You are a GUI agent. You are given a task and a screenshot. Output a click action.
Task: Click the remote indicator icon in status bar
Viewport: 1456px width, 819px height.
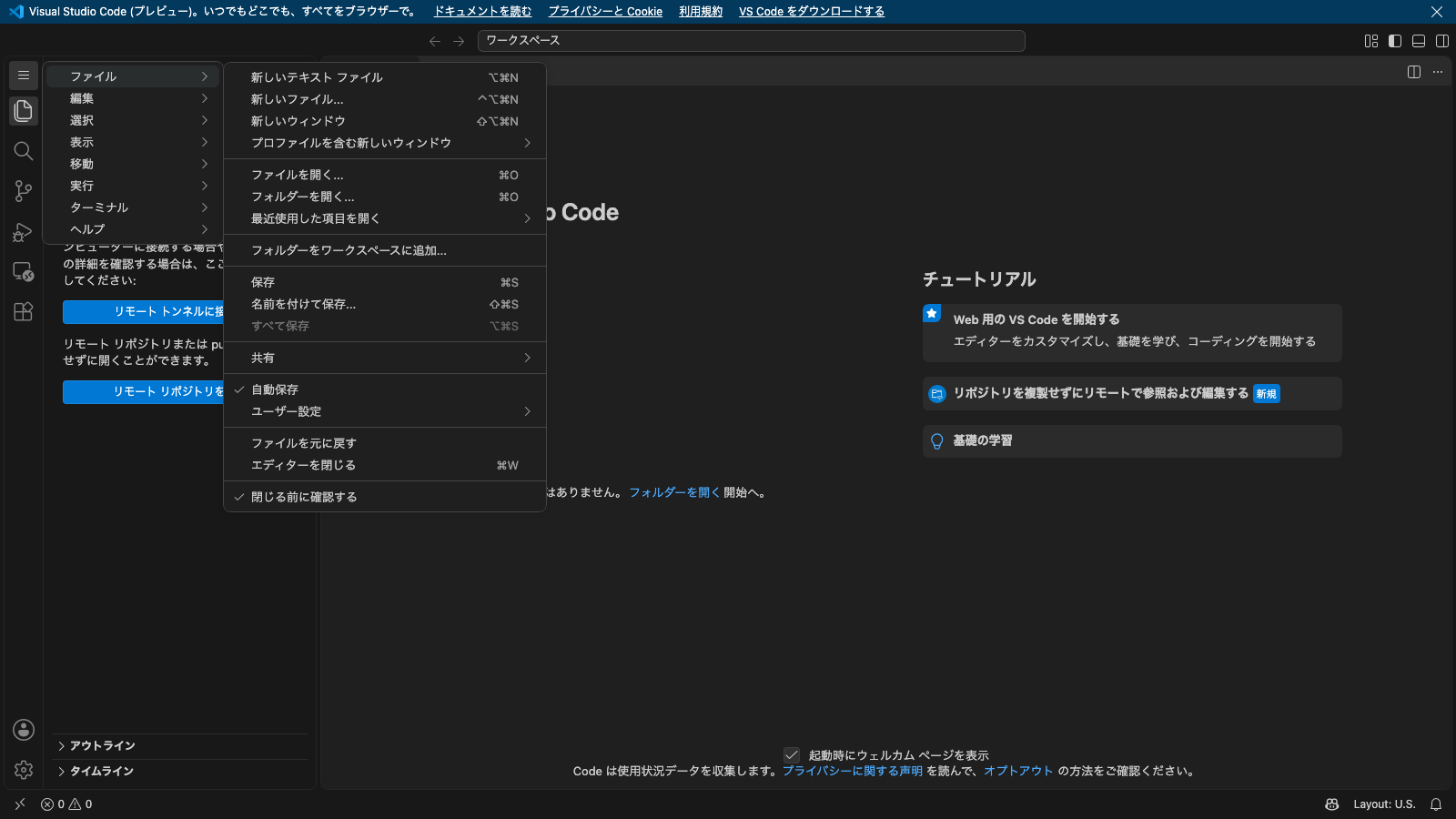20,804
